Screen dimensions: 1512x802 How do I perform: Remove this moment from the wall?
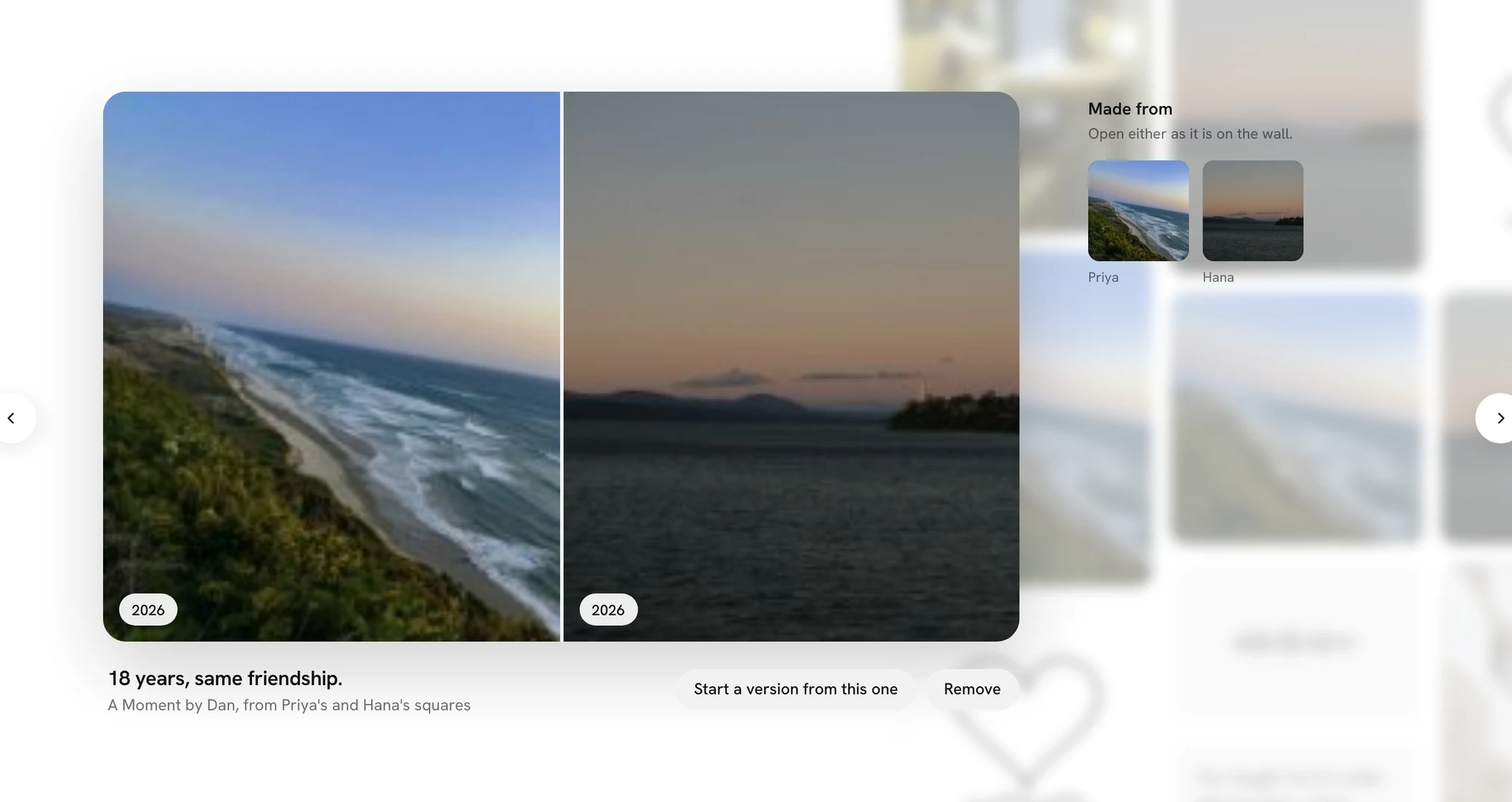pyautogui.click(x=972, y=689)
